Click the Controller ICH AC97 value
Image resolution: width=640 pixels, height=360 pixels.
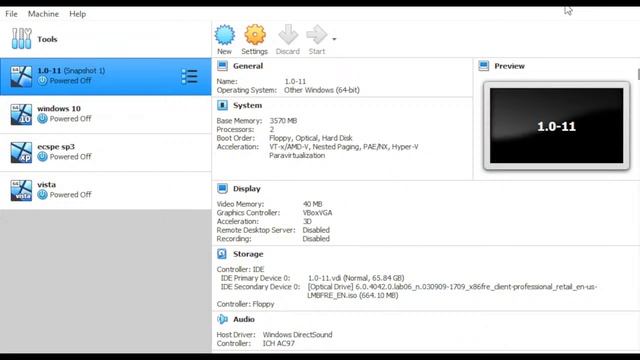click(278, 344)
